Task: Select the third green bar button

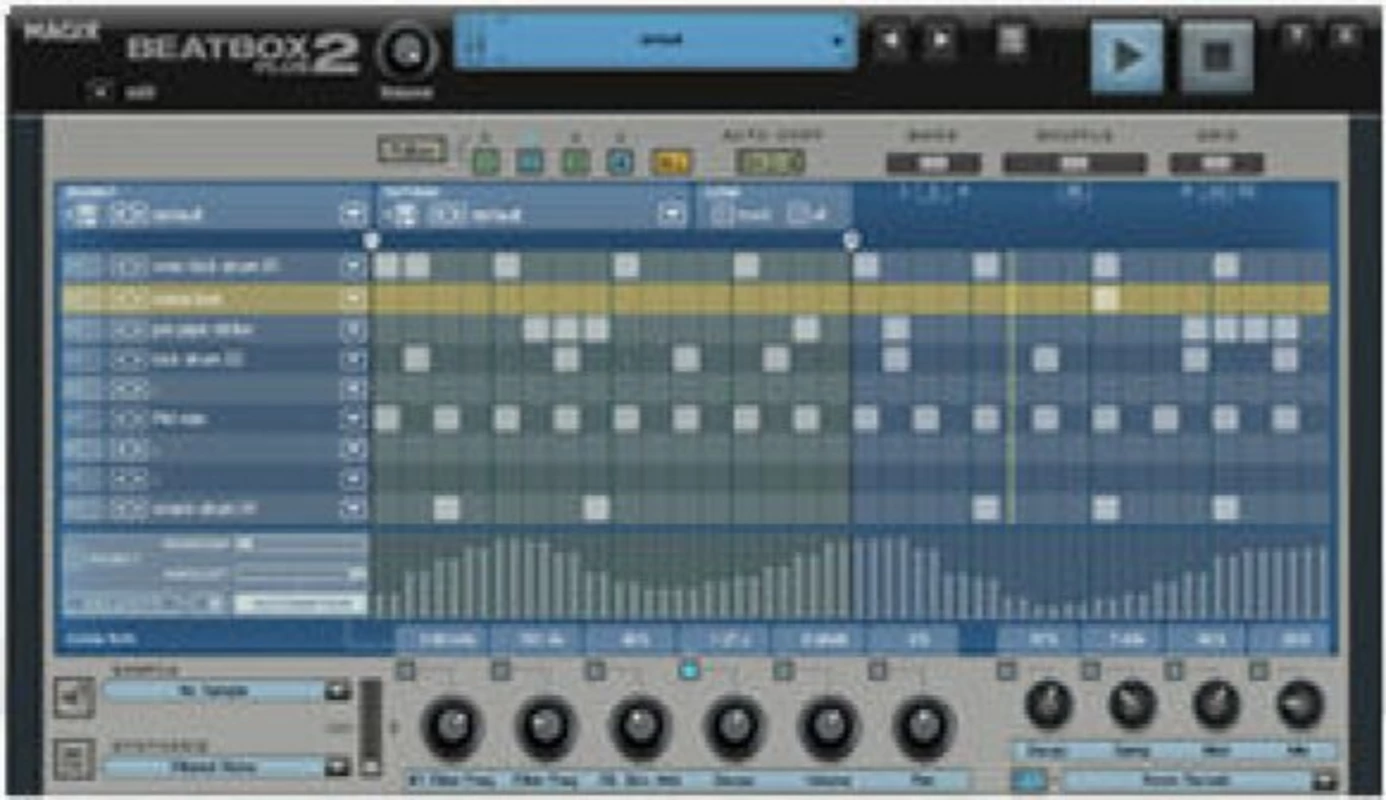Action: tap(575, 161)
